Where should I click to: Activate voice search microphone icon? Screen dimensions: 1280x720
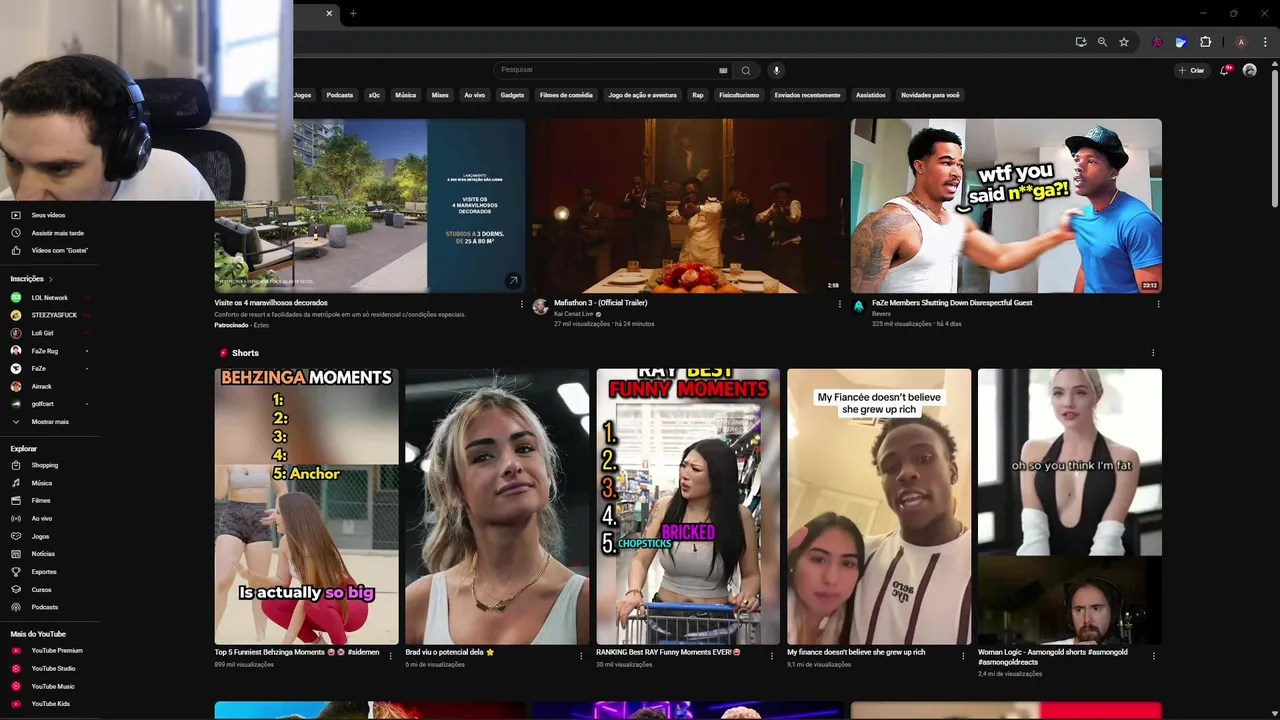click(776, 70)
